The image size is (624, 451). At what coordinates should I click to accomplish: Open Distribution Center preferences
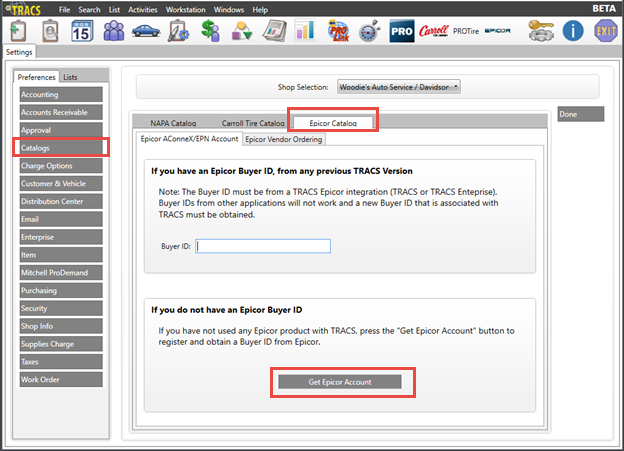point(61,201)
